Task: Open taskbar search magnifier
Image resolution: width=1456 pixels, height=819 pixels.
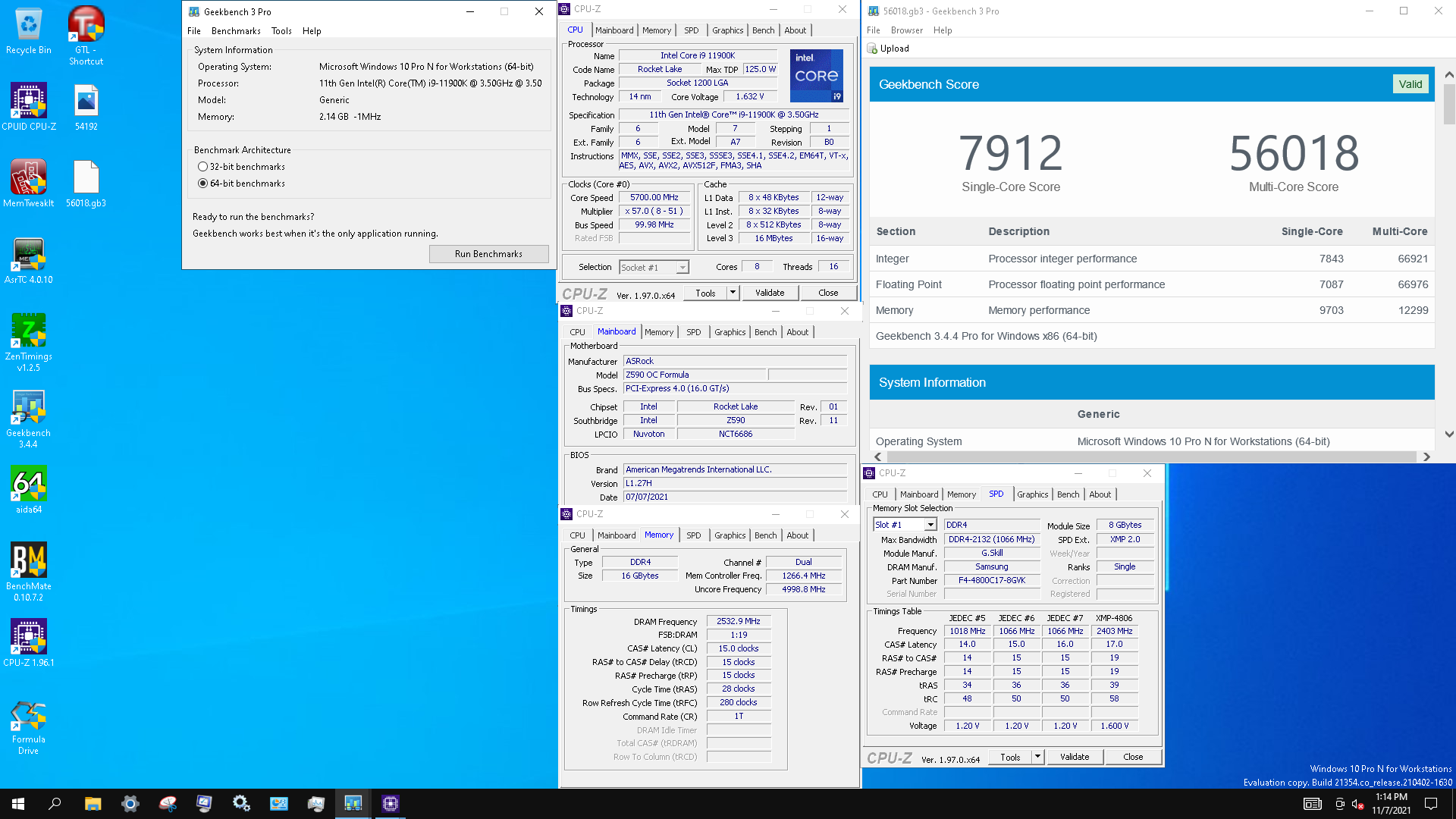Action: 55,804
